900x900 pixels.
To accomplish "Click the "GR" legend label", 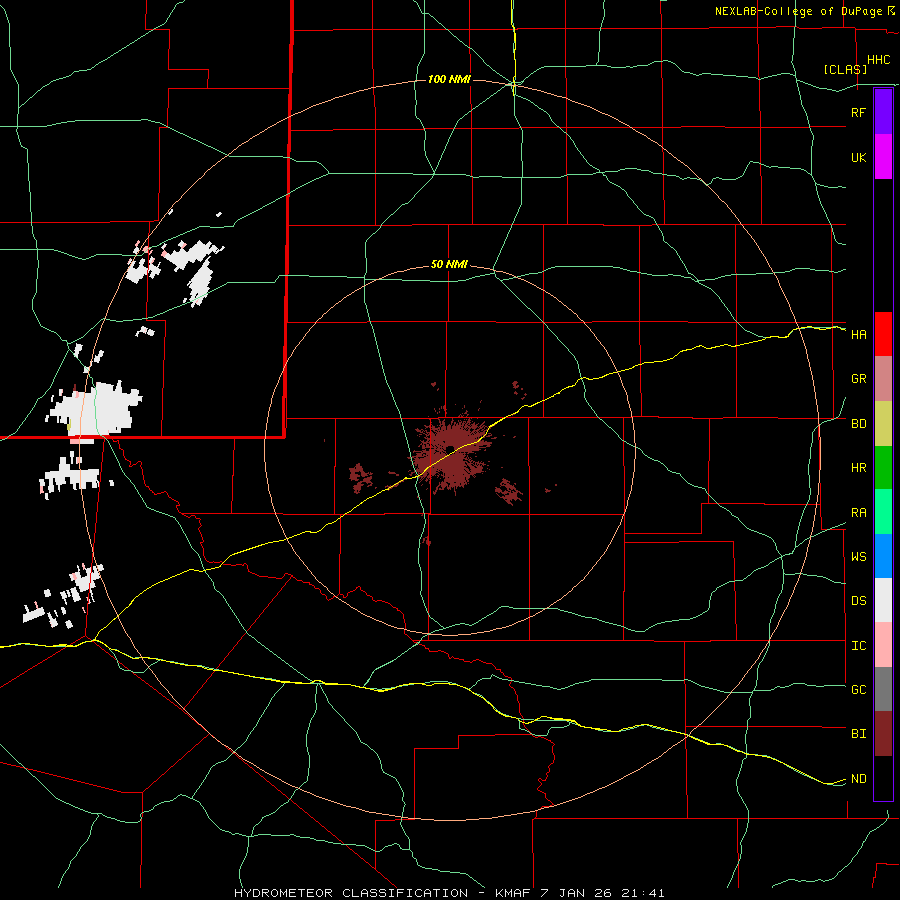I will point(858,379).
